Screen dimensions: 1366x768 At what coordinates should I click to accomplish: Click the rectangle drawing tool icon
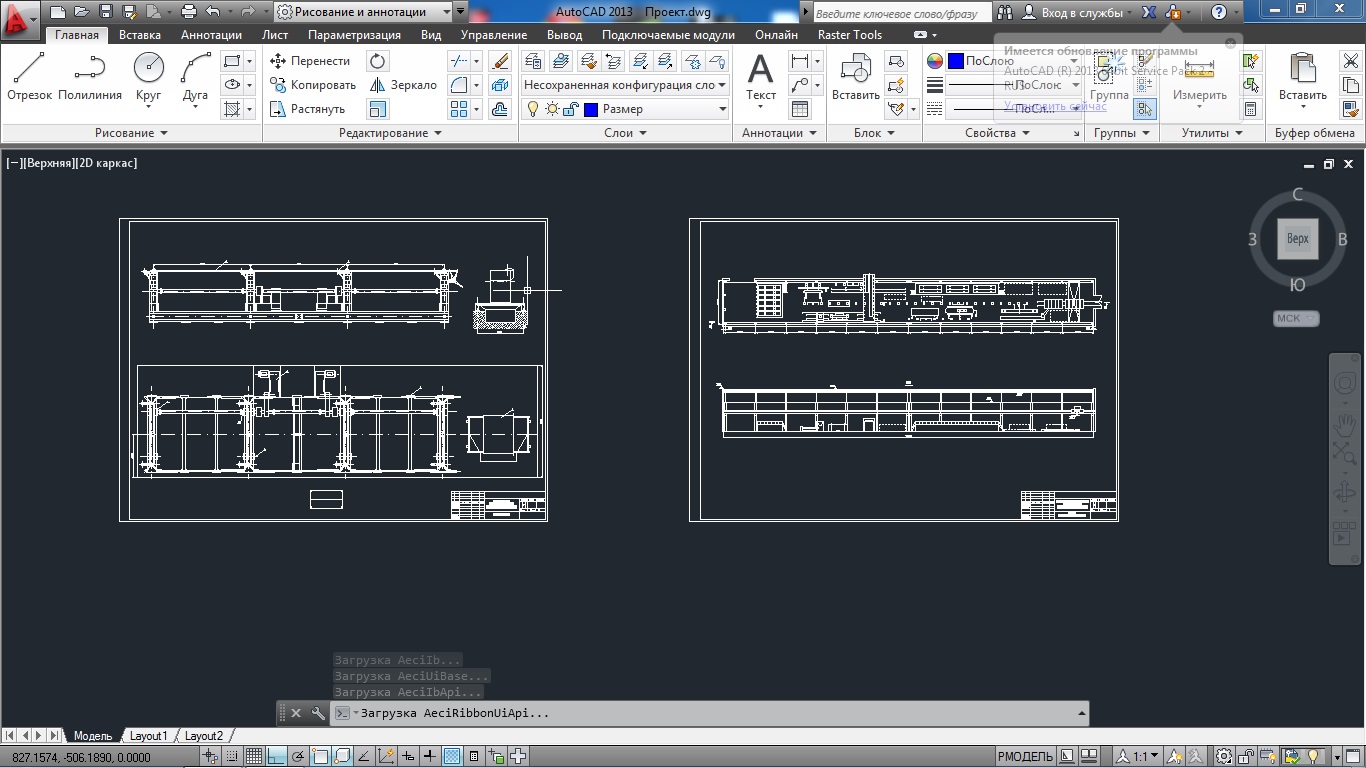(232, 61)
